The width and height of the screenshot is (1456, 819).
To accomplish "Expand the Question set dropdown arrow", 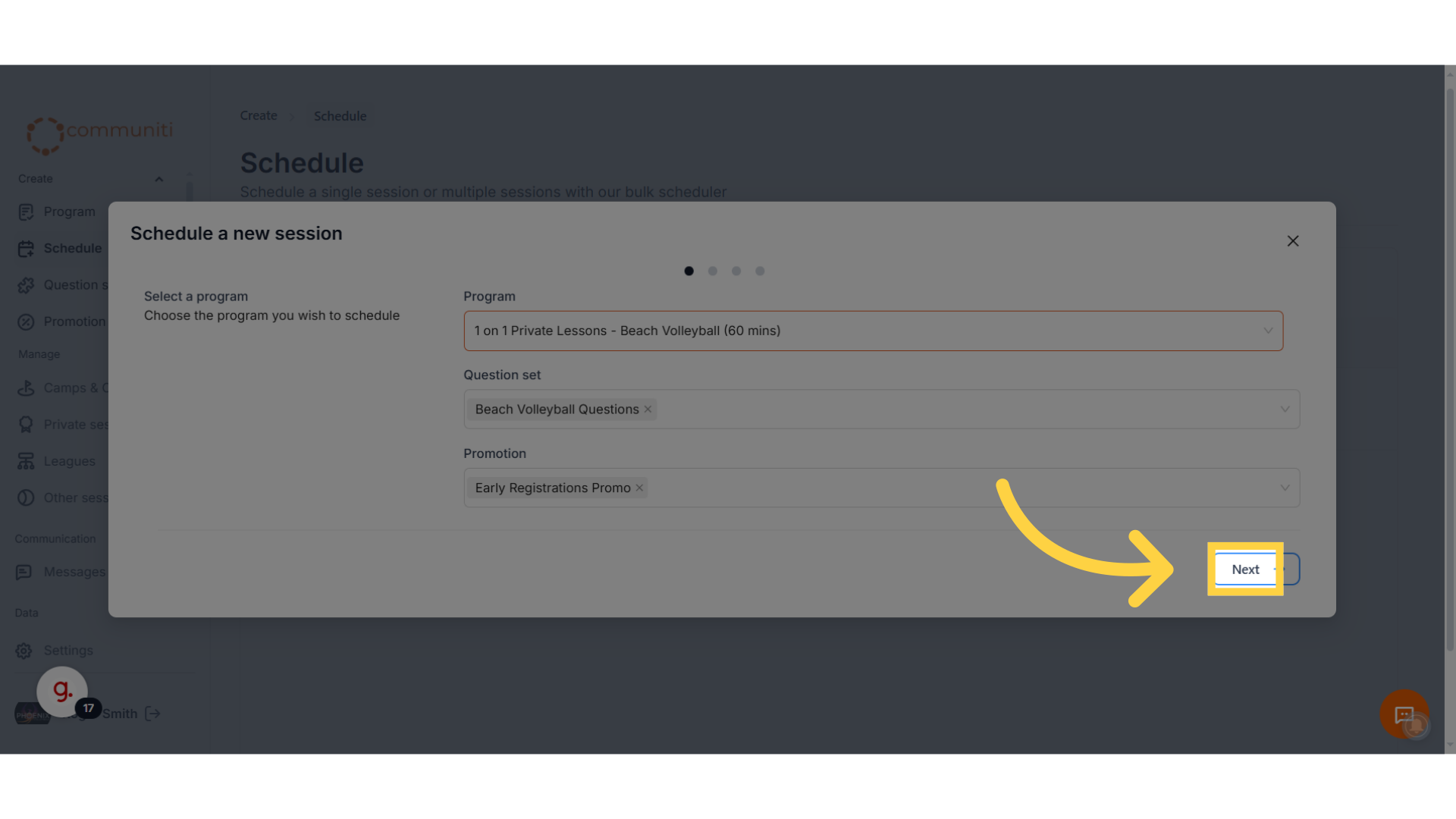I will [1285, 409].
